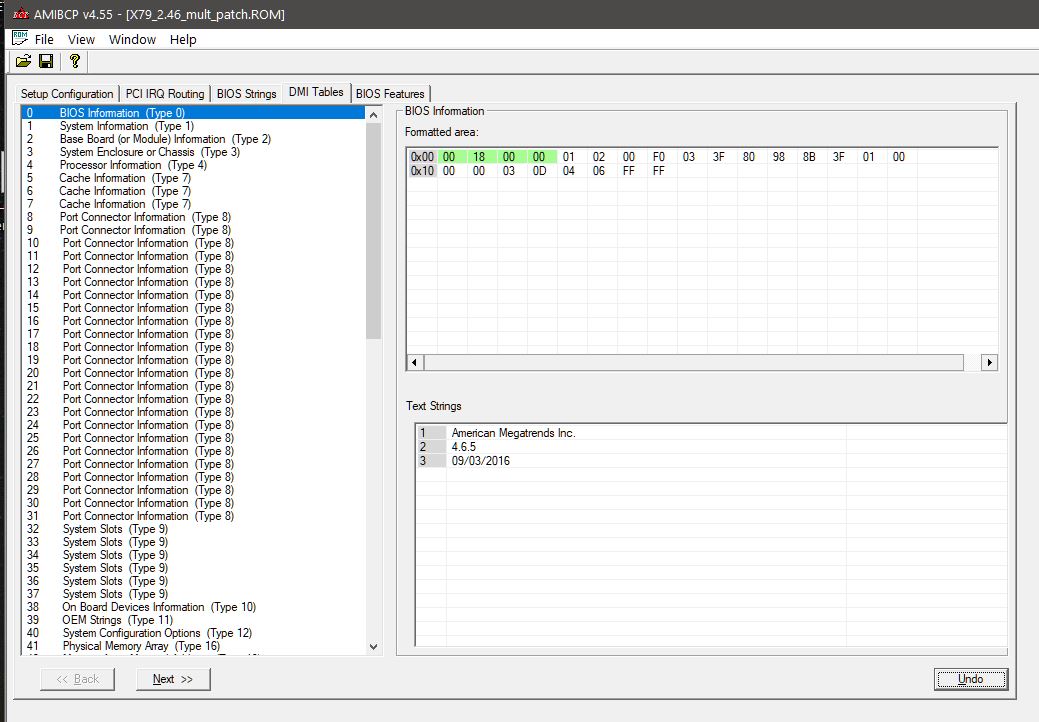Select BIOS Information (Type 0) entry
This screenshot has height=722, width=1039.
[x=193, y=113]
